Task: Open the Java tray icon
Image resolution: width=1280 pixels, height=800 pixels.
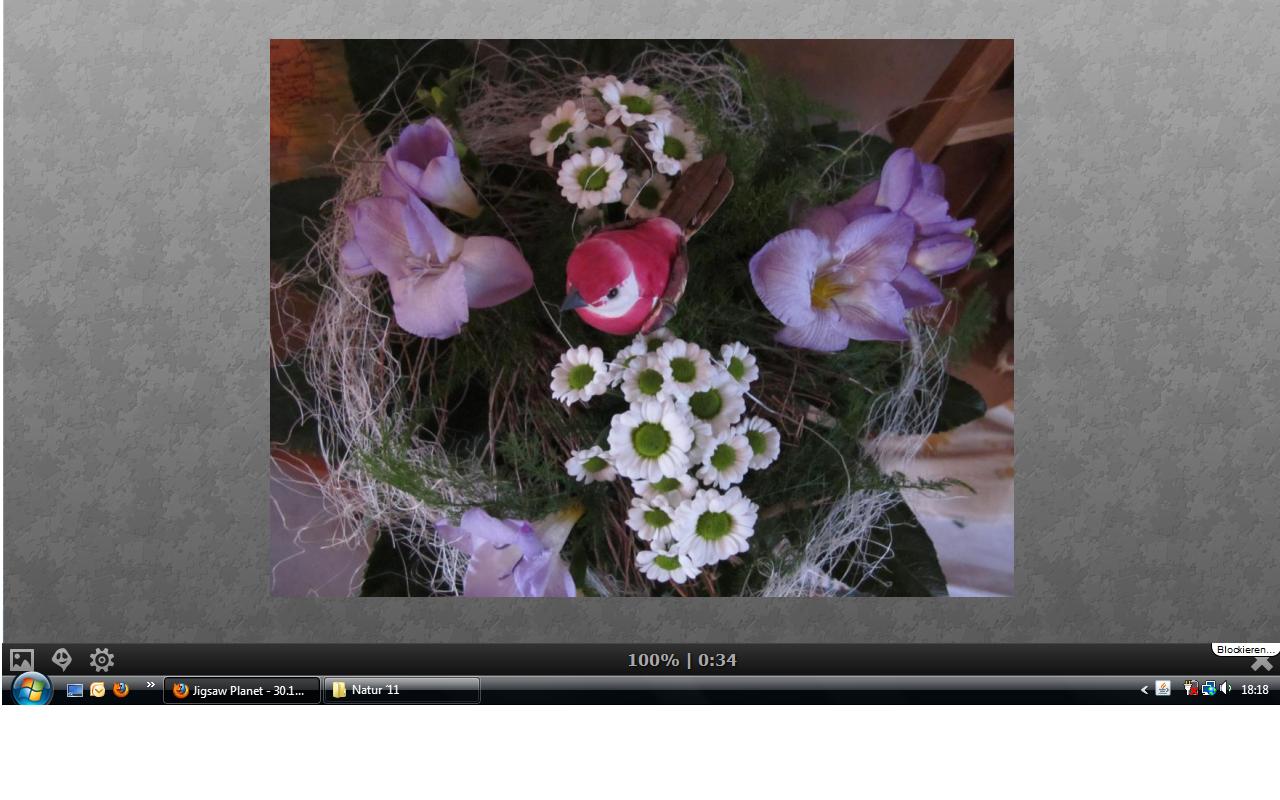Action: (1163, 689)
